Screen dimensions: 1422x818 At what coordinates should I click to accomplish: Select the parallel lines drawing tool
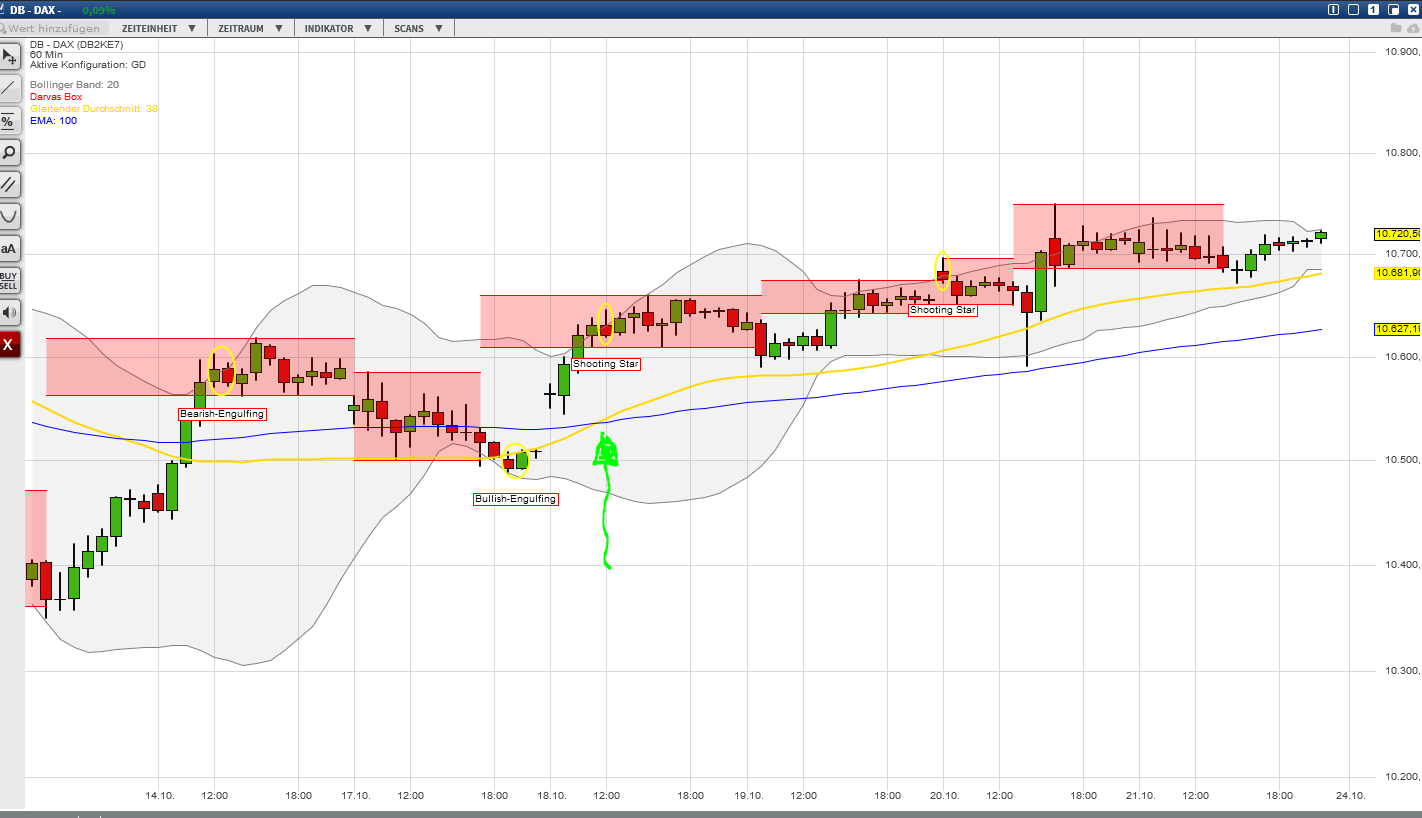point(10,184)
